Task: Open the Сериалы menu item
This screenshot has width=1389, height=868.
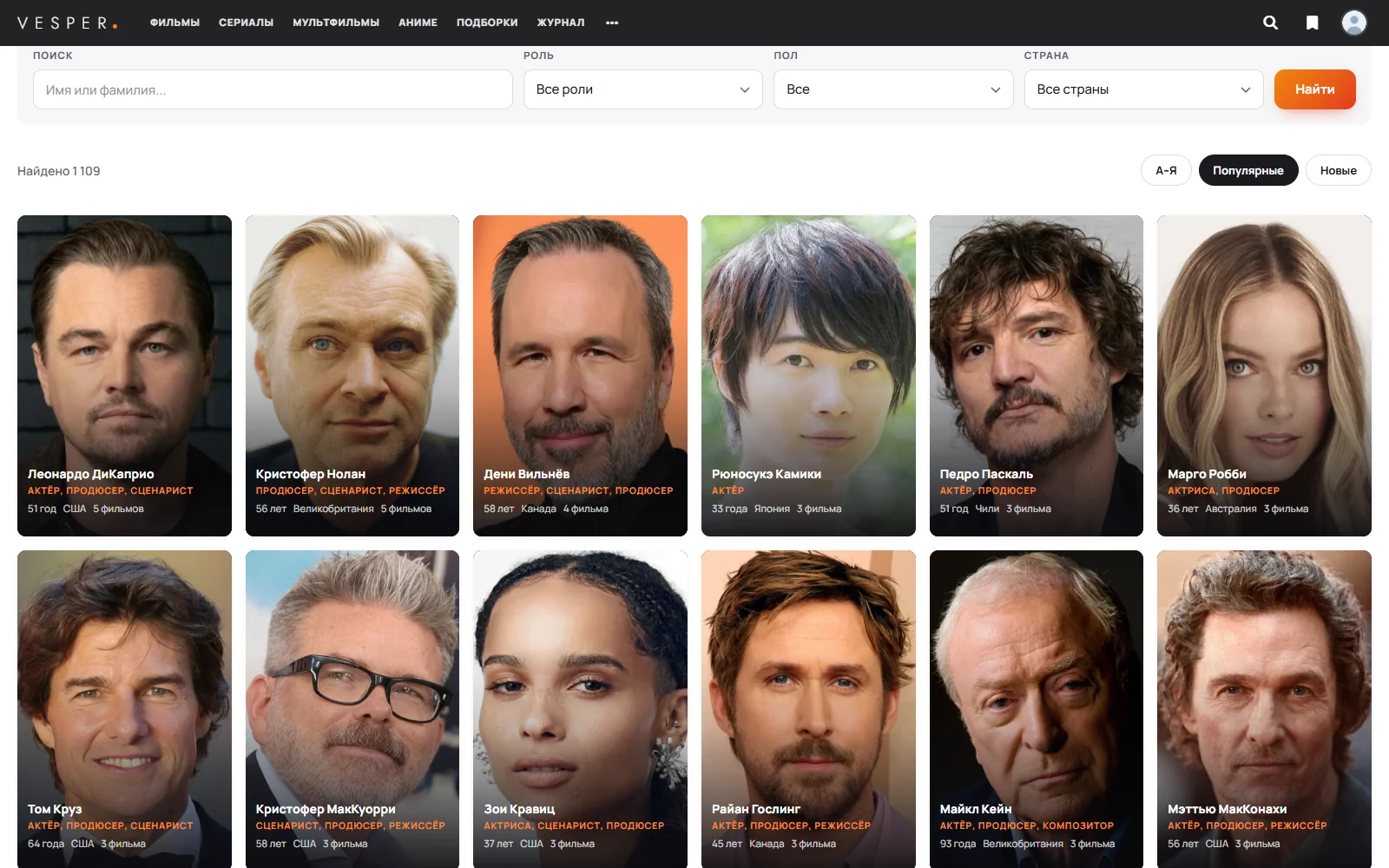Action: 246,23
